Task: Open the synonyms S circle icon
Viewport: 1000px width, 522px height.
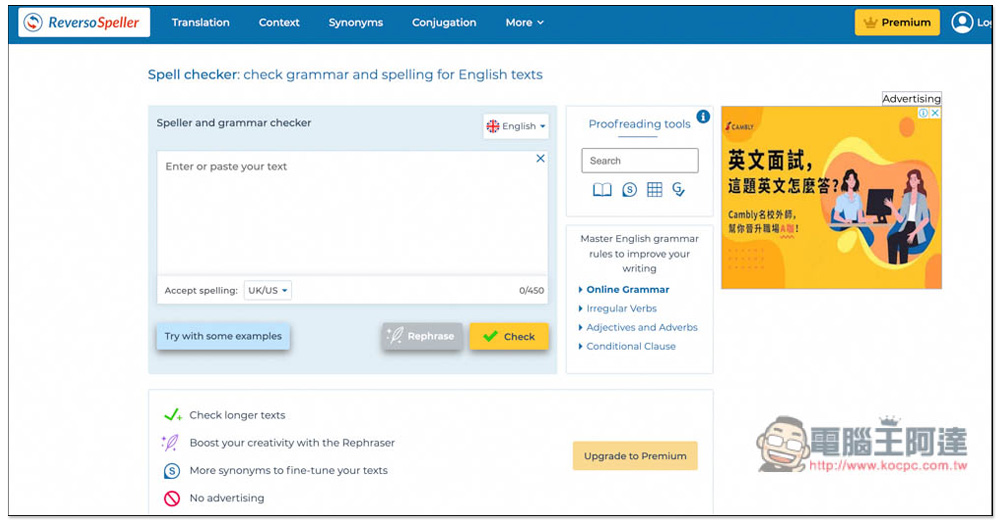Action: point(629,190)
